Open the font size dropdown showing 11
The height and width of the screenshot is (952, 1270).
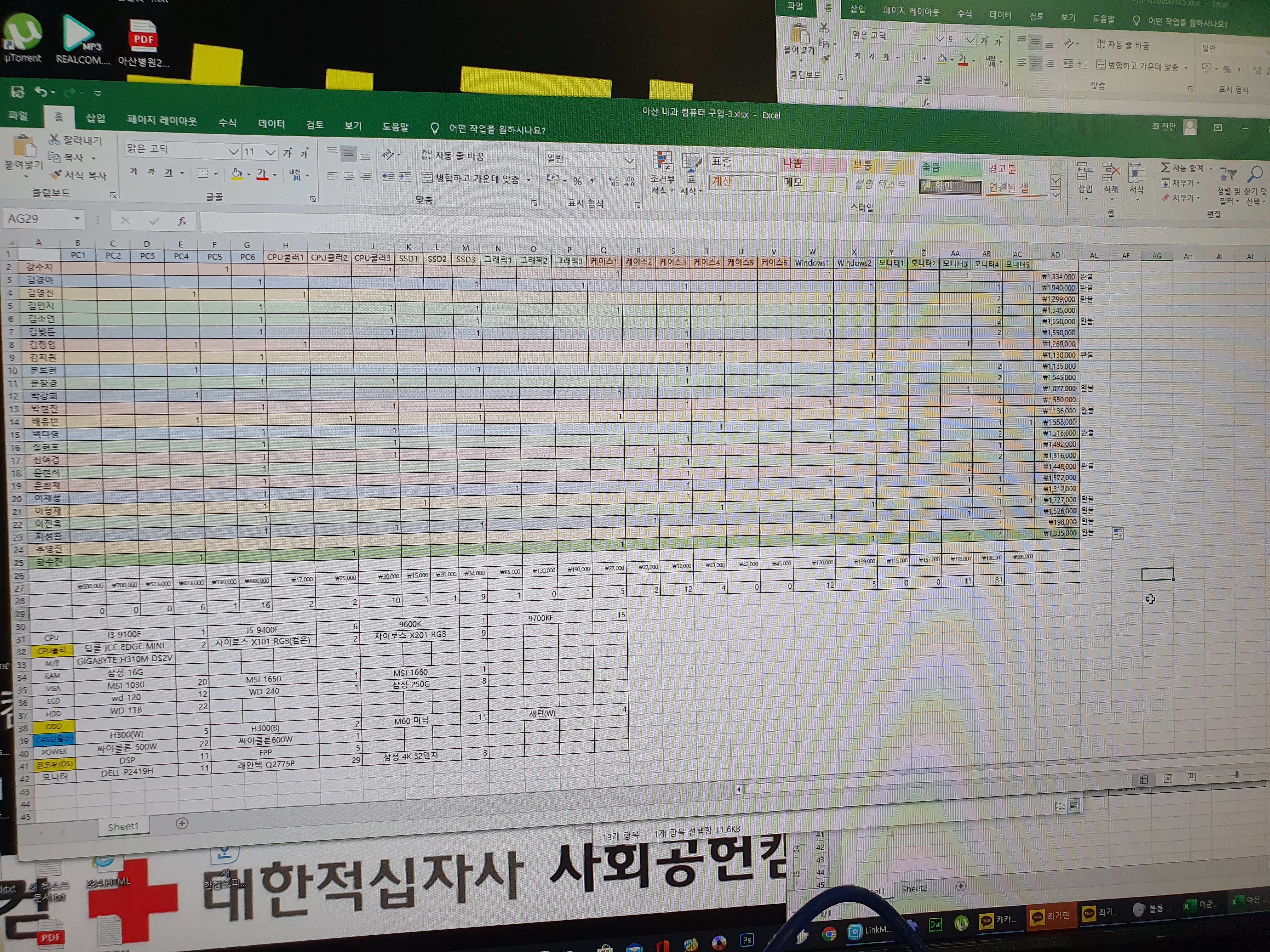[x=270, y=152]
